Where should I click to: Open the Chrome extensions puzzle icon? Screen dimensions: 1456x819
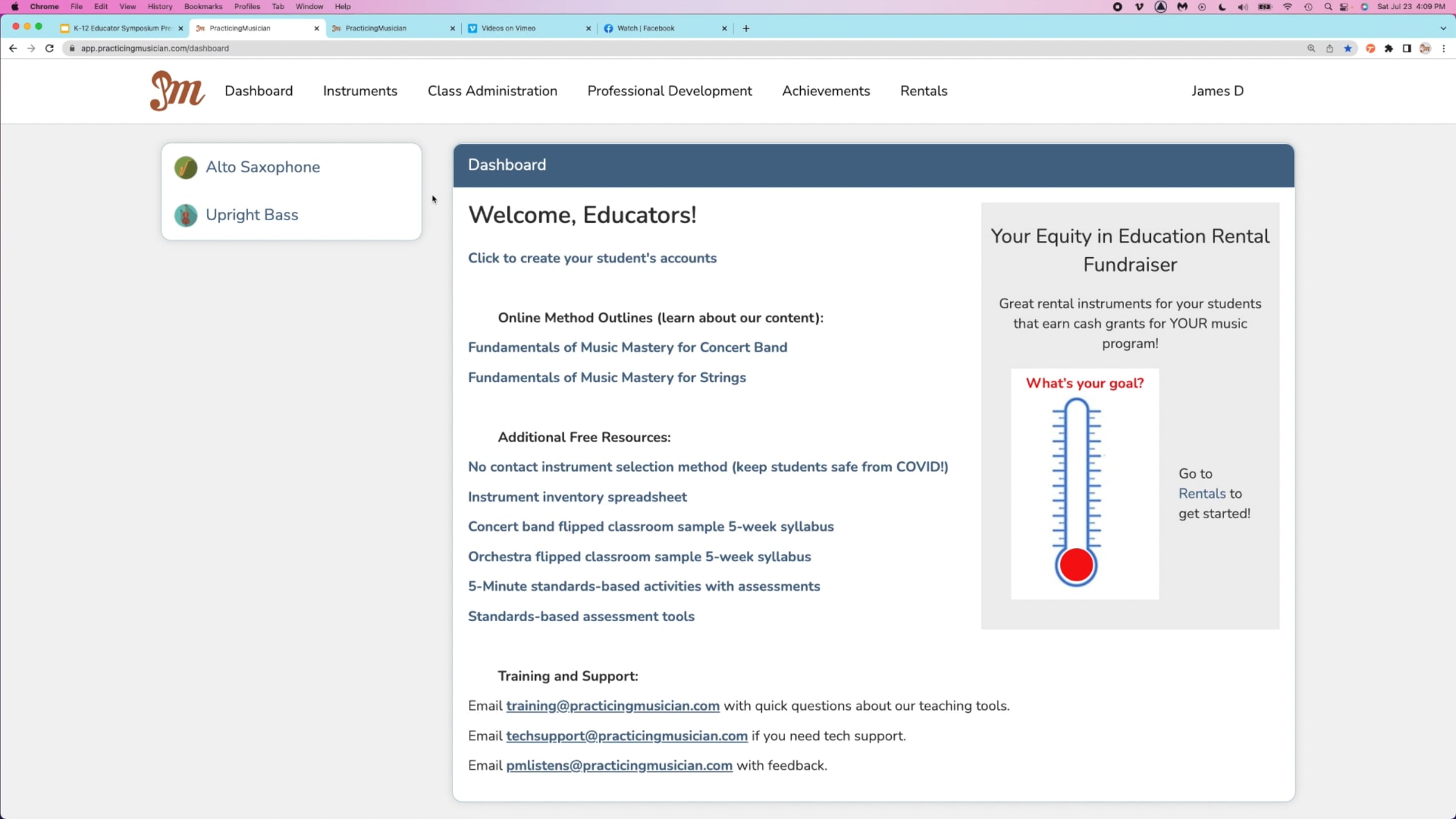[x=1389, y=49]
